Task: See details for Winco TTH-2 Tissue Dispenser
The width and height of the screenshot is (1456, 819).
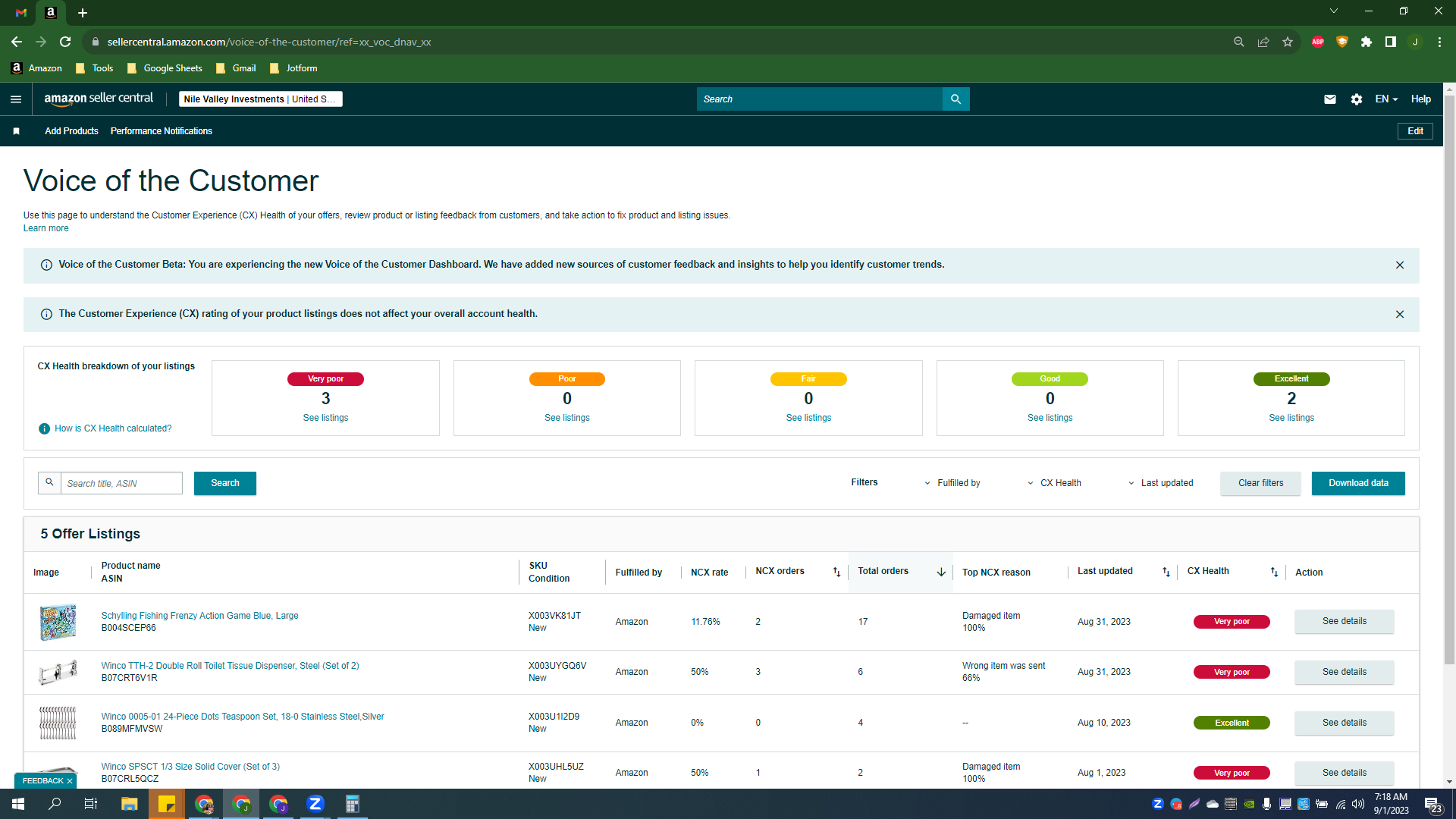Action: click(x=1344, y=673)
